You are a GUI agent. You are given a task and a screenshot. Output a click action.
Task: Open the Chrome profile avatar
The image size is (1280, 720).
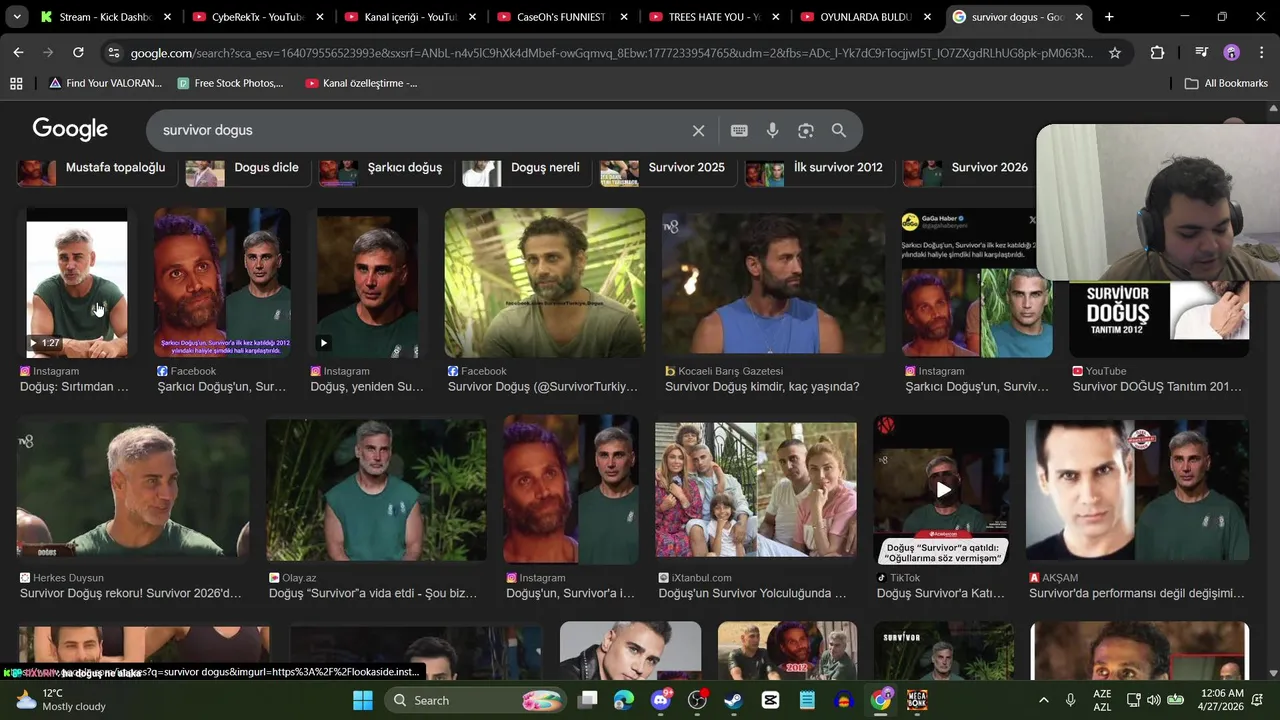pos(1232,53)
